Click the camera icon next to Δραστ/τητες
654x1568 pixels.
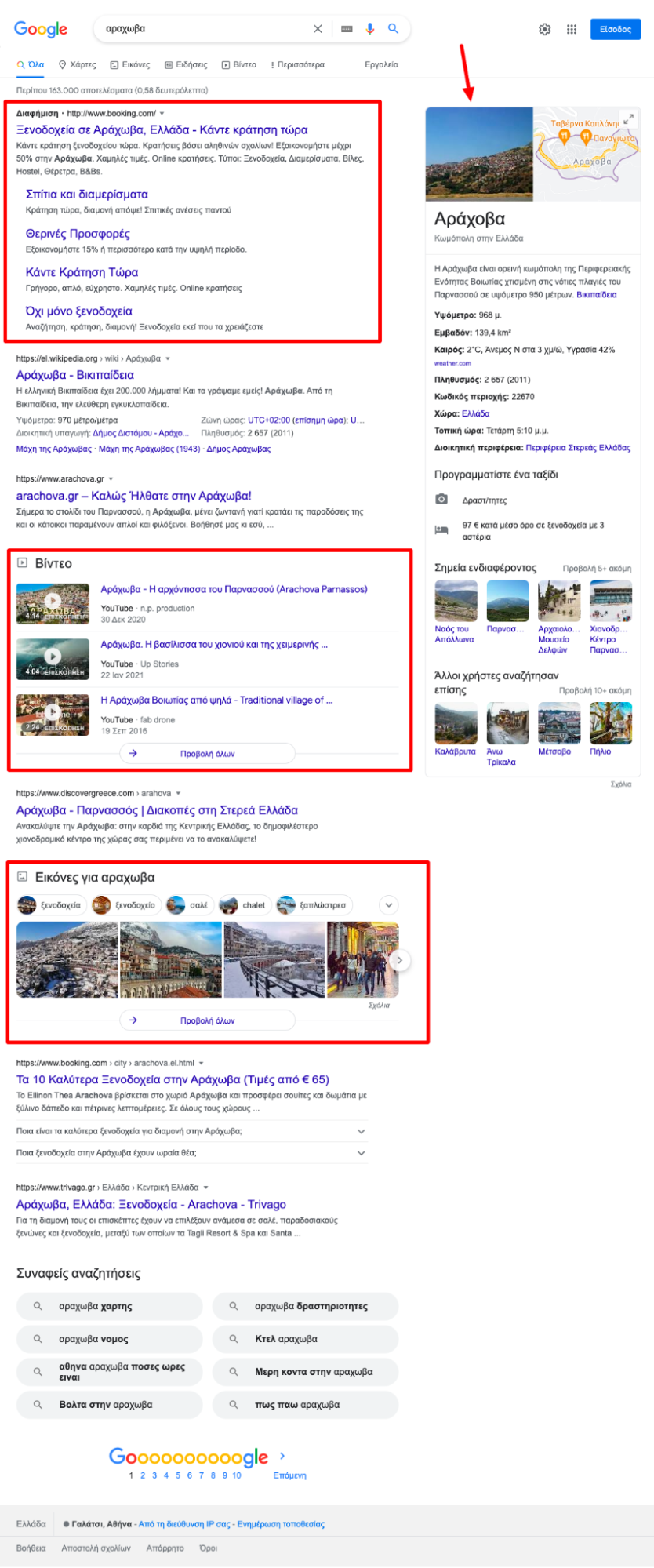click(x=441, y=500)
